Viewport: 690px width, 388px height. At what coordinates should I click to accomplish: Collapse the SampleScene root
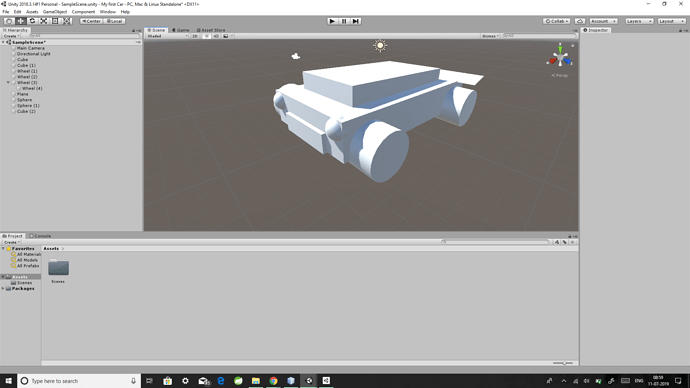[4, 42]
